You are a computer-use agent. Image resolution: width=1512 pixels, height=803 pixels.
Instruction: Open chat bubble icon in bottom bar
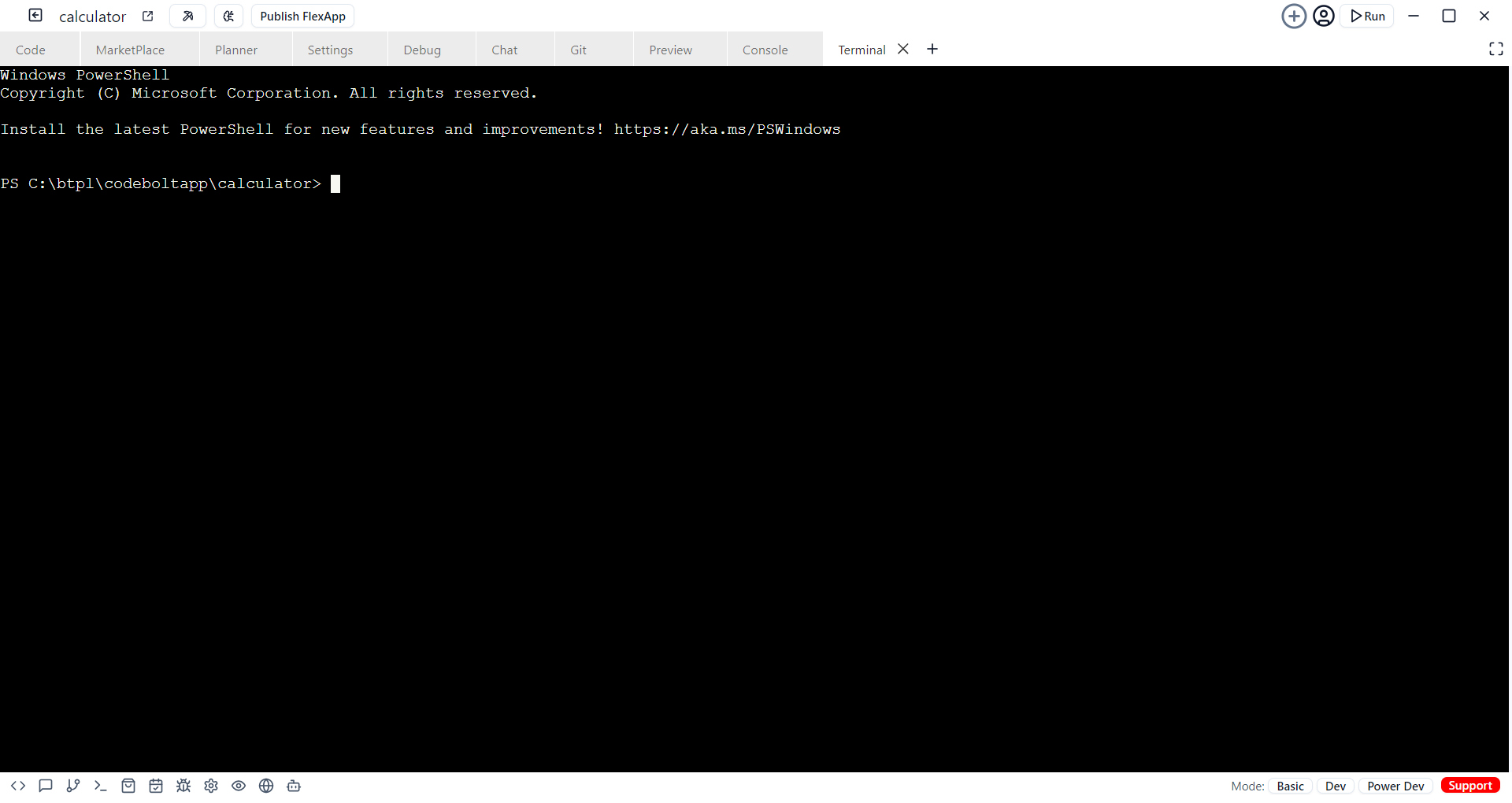(46, 786)
